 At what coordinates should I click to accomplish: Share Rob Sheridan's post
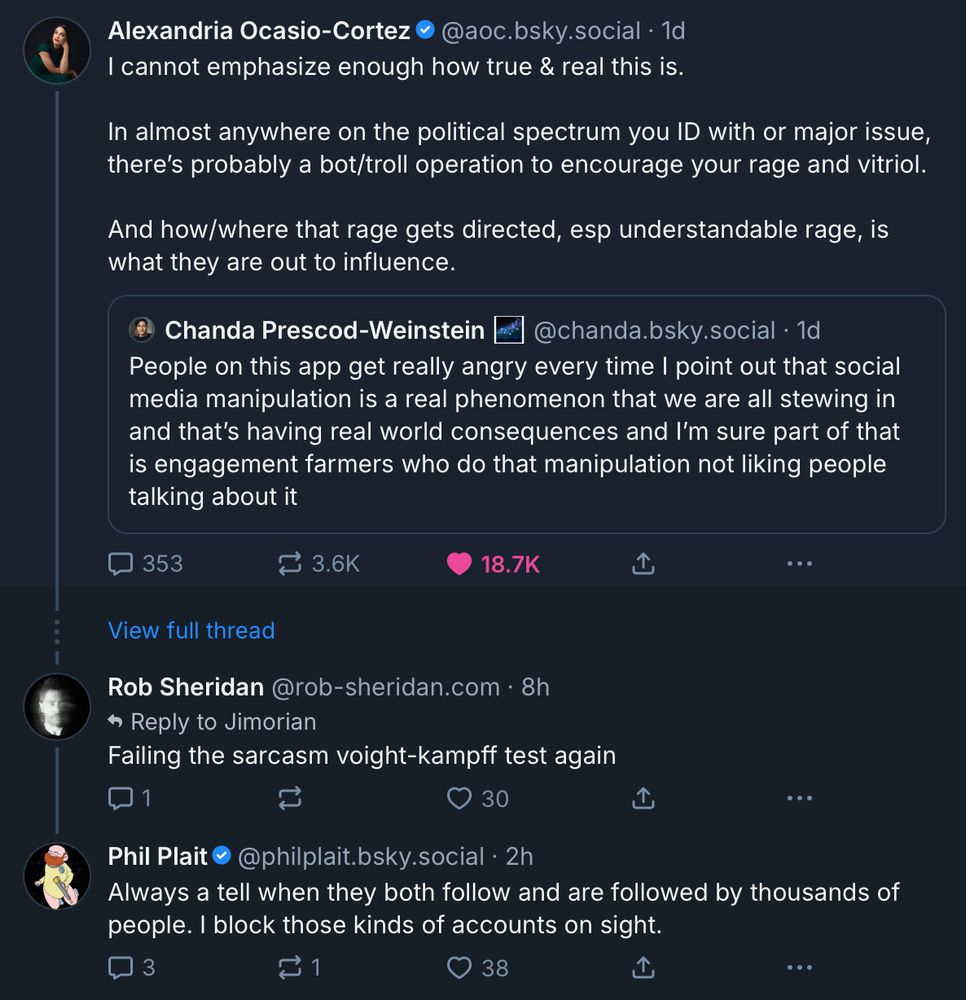click(643, 798)
